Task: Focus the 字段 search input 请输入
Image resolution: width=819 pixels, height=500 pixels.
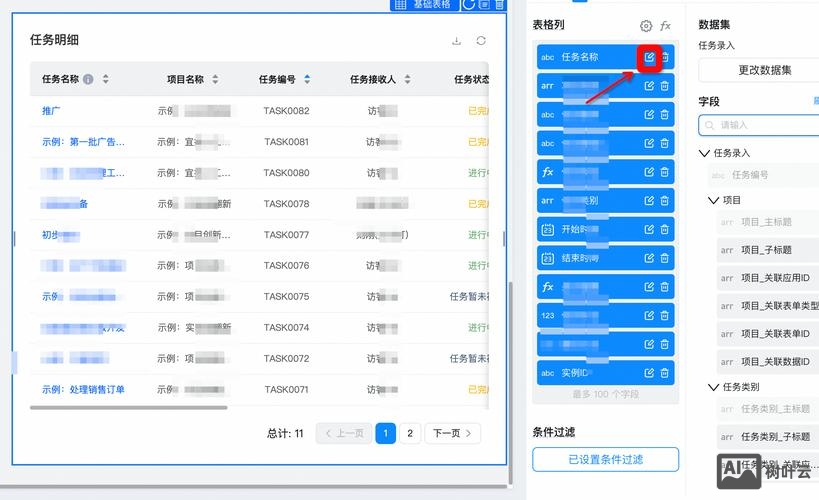Action: pos(760,125)
